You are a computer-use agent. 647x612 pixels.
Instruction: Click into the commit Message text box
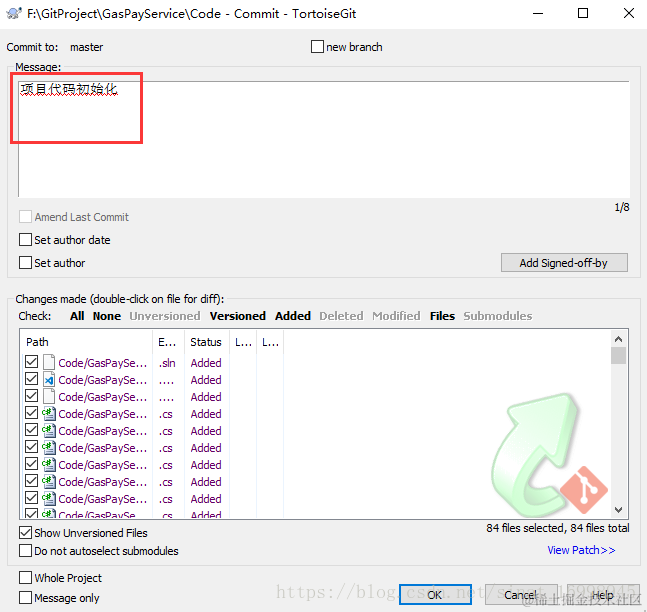click(x=324, y=139)
